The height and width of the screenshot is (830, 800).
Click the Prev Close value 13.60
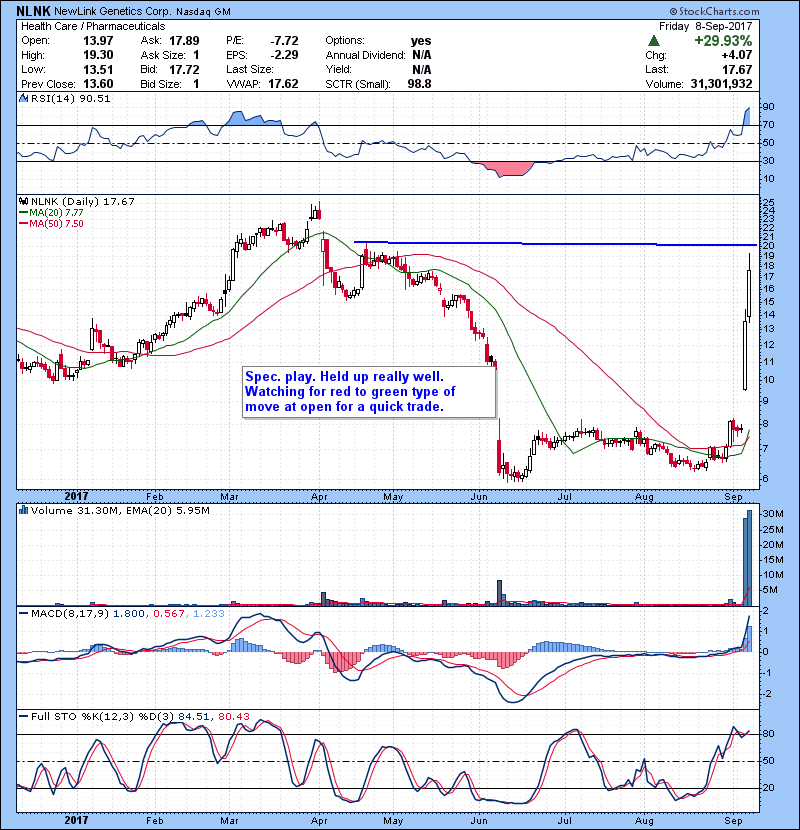click(98, 84)
